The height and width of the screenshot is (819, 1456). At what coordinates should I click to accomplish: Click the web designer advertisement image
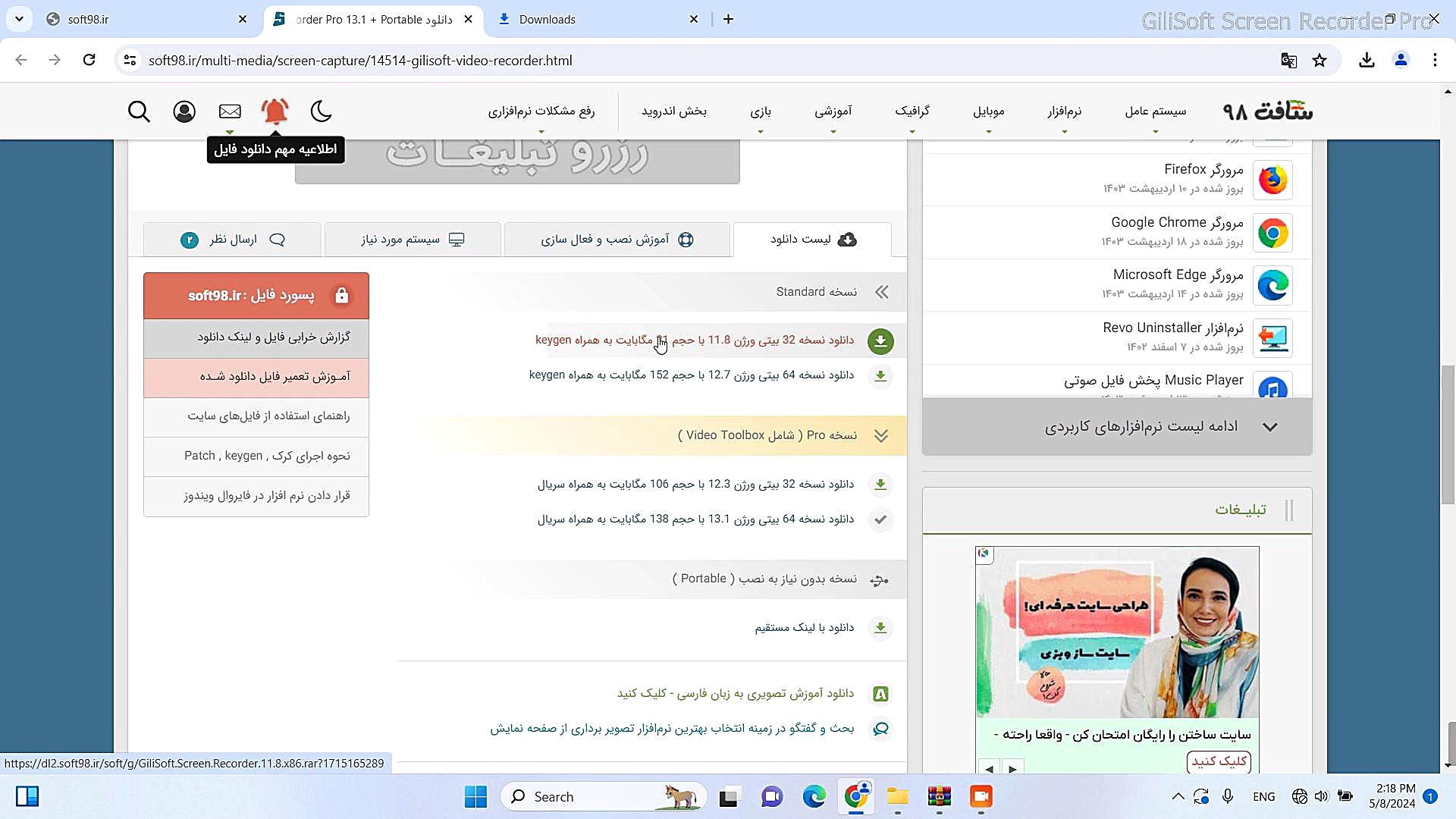click(x=1117, y=632)
